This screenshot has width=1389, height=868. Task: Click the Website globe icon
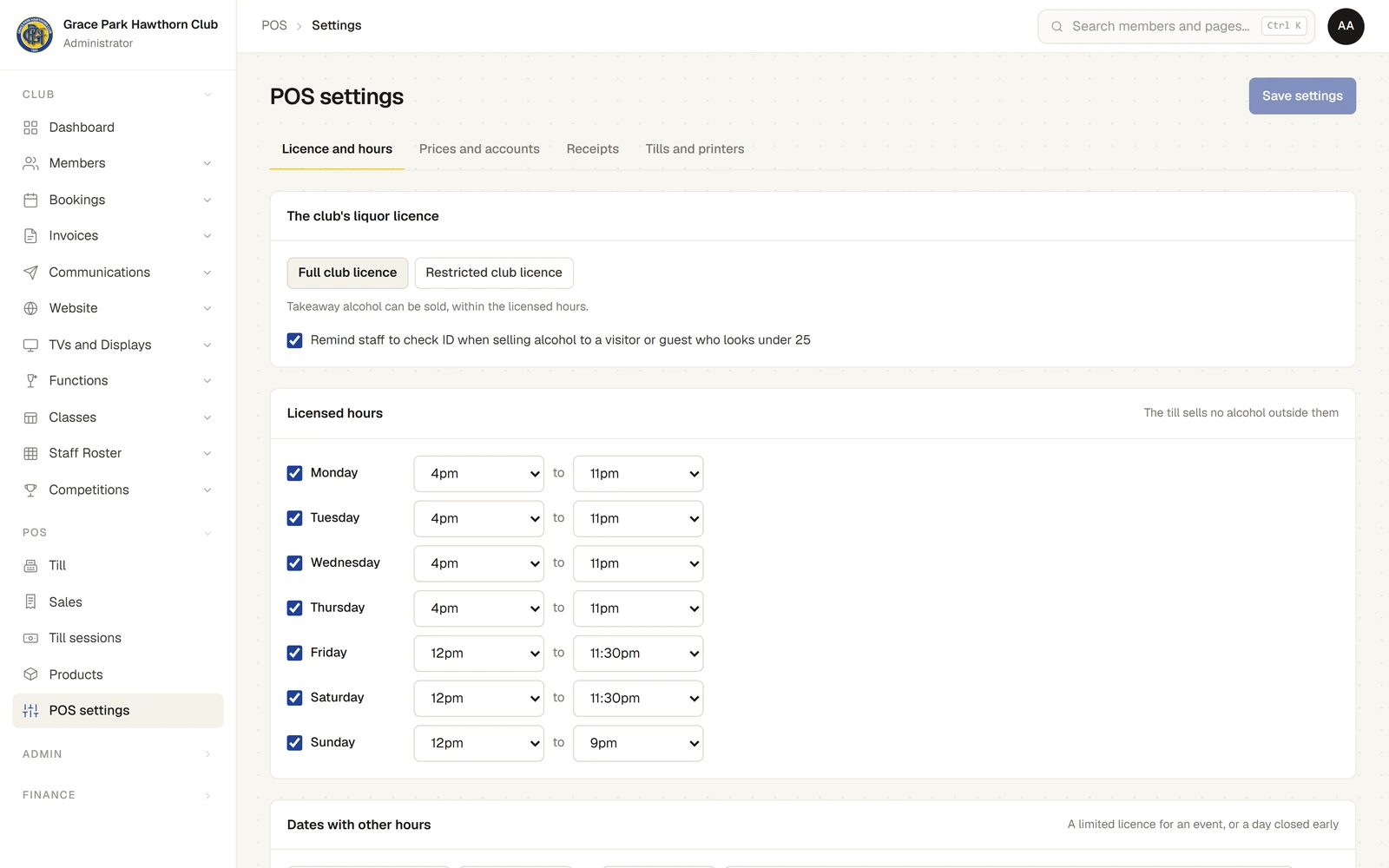coord(30,308)
